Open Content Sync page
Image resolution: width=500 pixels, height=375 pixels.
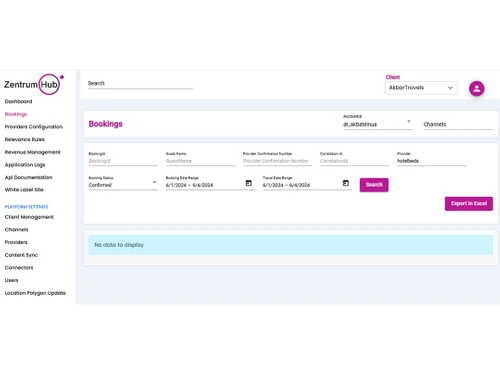tap(21, 255)
